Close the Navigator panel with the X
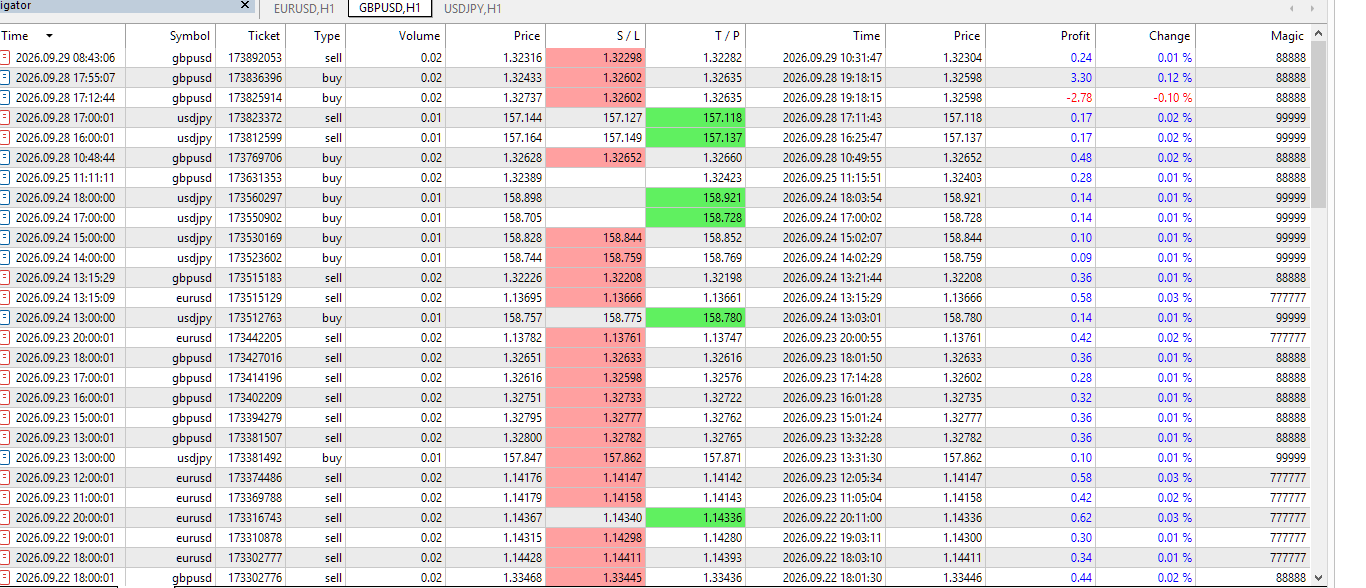The image size is (1366, 588). [x=246, y=5]
